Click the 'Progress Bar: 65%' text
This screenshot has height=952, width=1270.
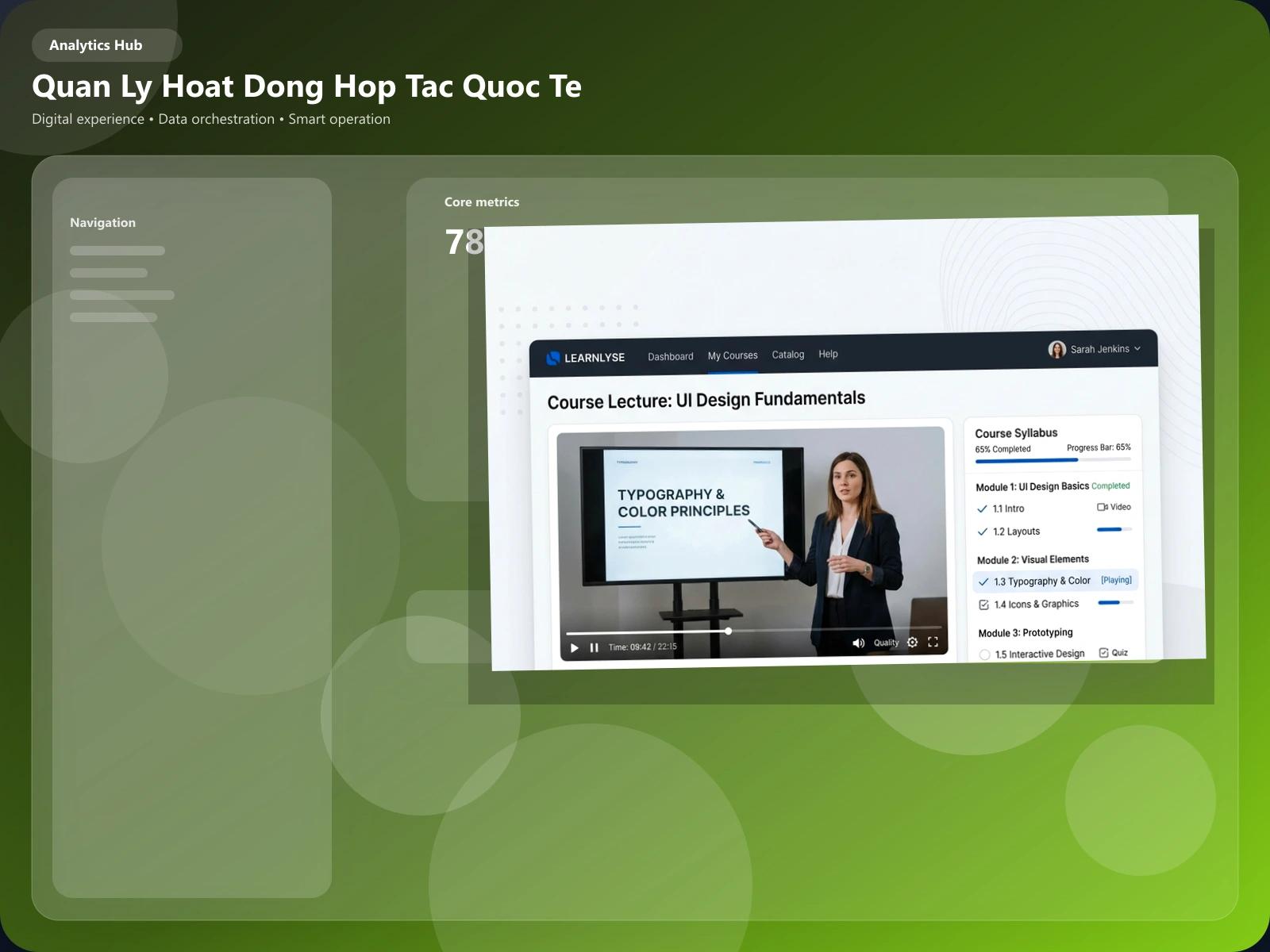(1099, 447)
